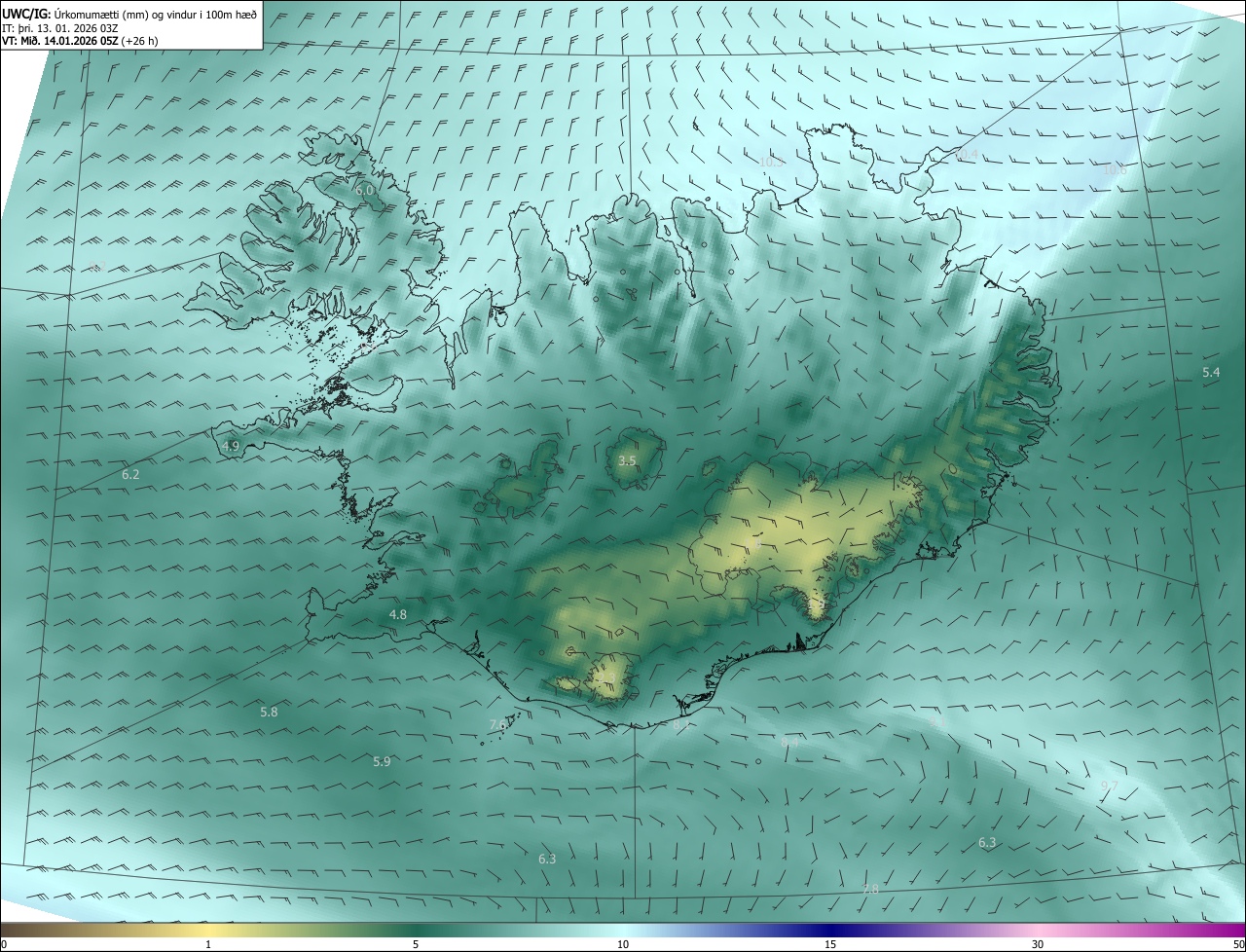Click the 3.5 value on Hofsjökull glacier

coord(627,460)
